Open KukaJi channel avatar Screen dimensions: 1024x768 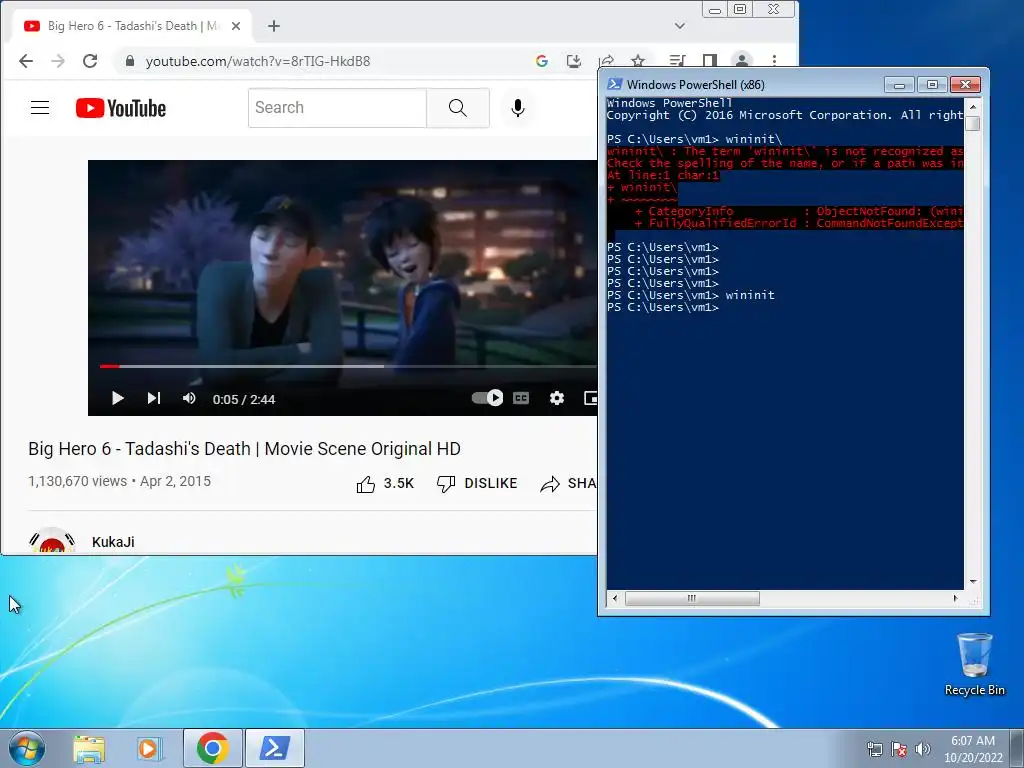coord(52,541)
